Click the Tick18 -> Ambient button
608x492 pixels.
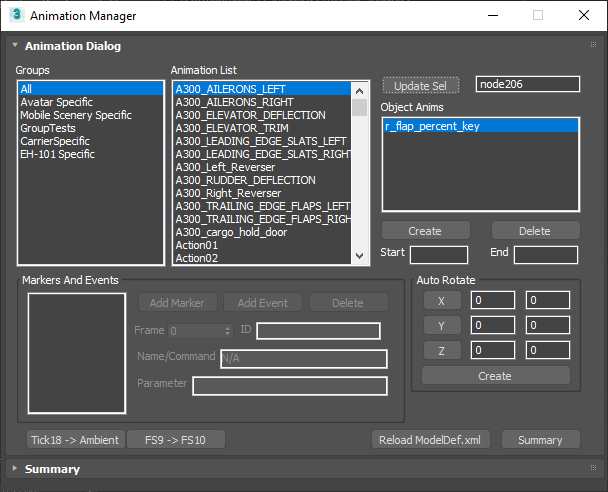75,439
